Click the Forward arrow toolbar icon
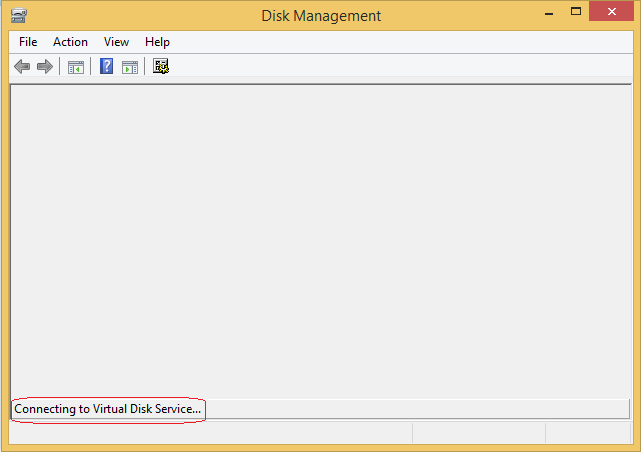Image resolution: width=641 pixels, height=452 pixels. [44, 67]
